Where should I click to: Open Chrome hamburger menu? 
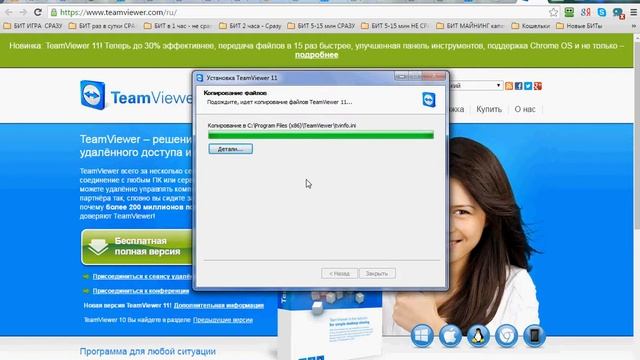click(x=633, y=12)
